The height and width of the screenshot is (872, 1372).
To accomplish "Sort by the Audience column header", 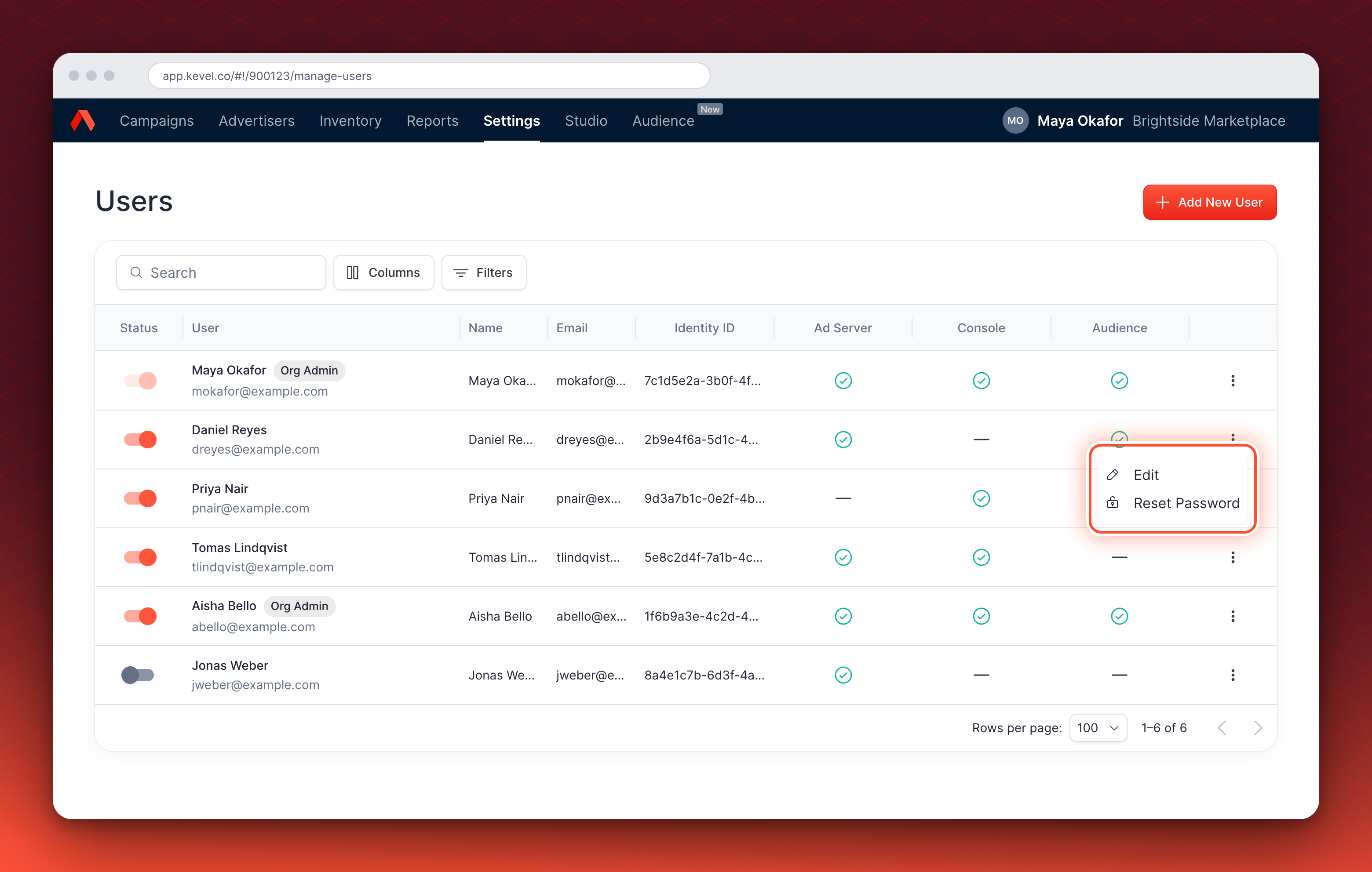I will click(x=1119, y=328).
